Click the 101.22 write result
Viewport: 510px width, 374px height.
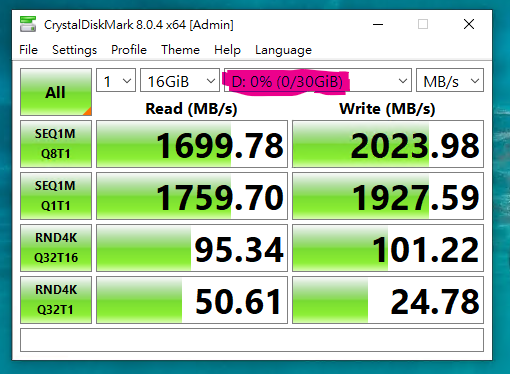tap(388, 248)
